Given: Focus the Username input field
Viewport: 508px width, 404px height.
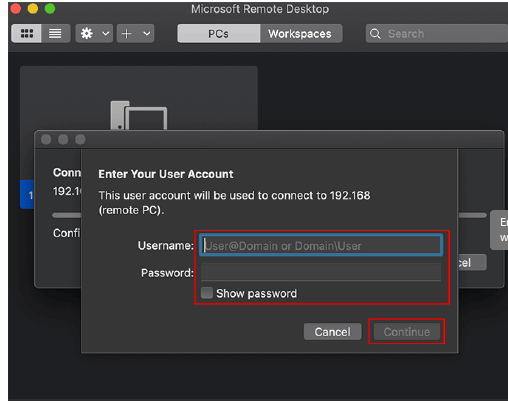Looking at the screenshot, I should click(321, 245).
